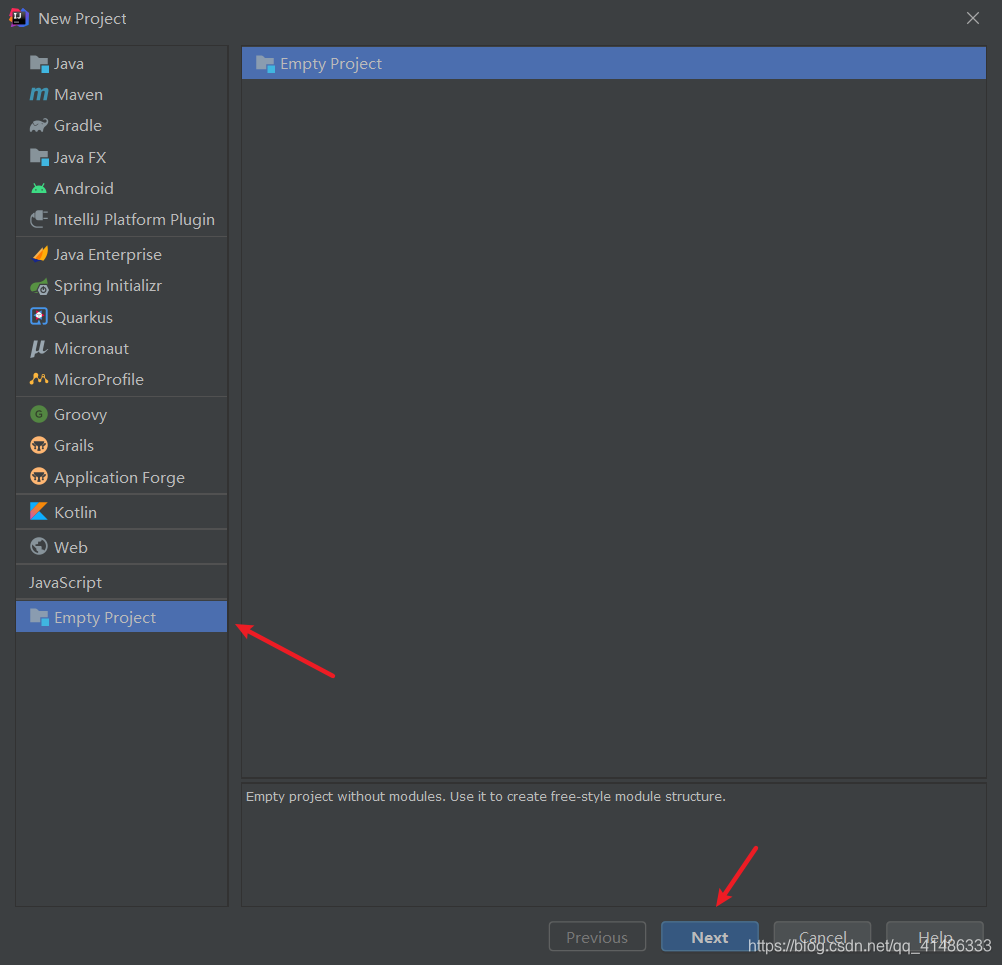This screenshot has height=965, width=1002.
Task: Choose the Java Enterprise icon
Action: point(39,254)
